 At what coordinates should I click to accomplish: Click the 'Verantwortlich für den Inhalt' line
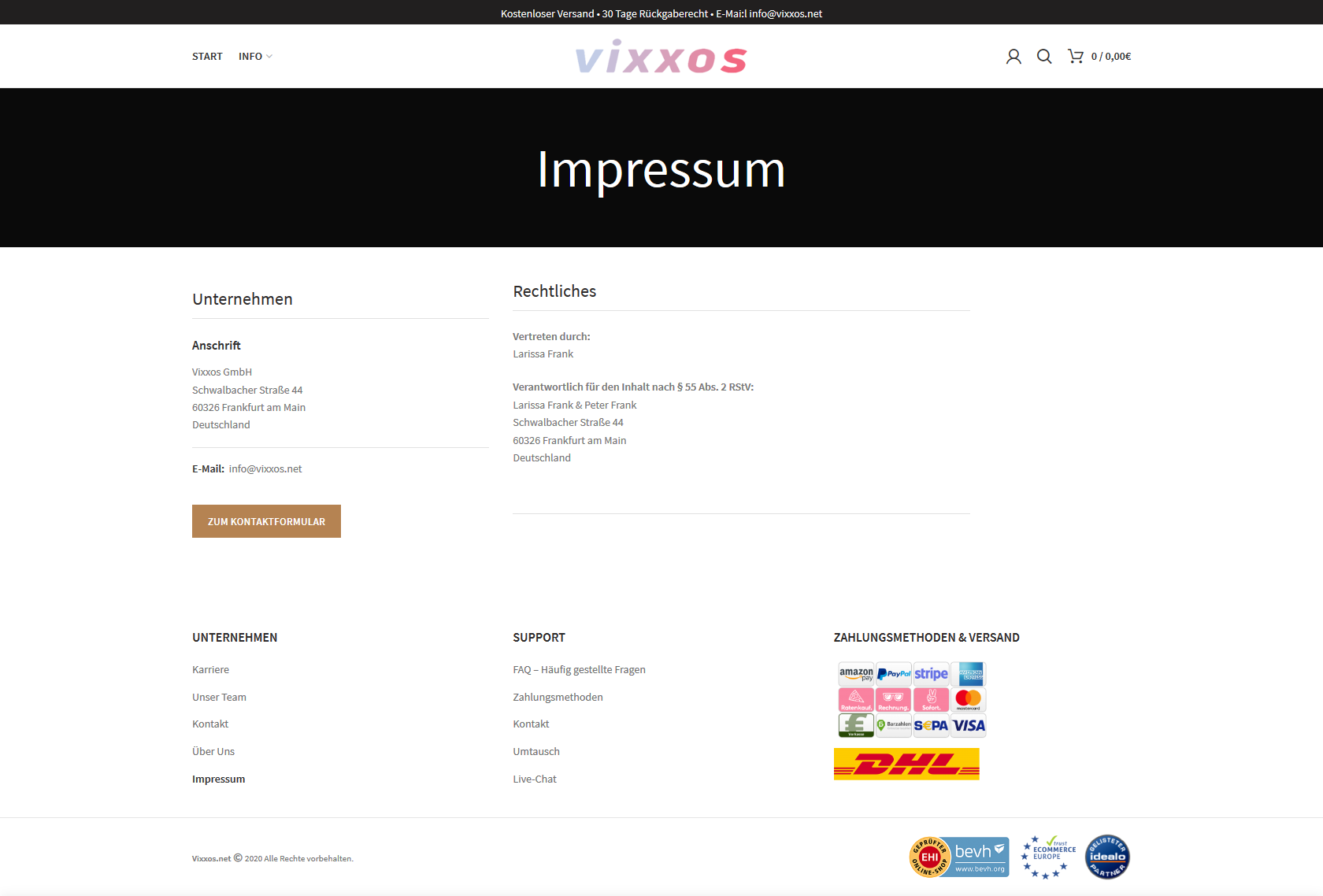coord(633,387)
